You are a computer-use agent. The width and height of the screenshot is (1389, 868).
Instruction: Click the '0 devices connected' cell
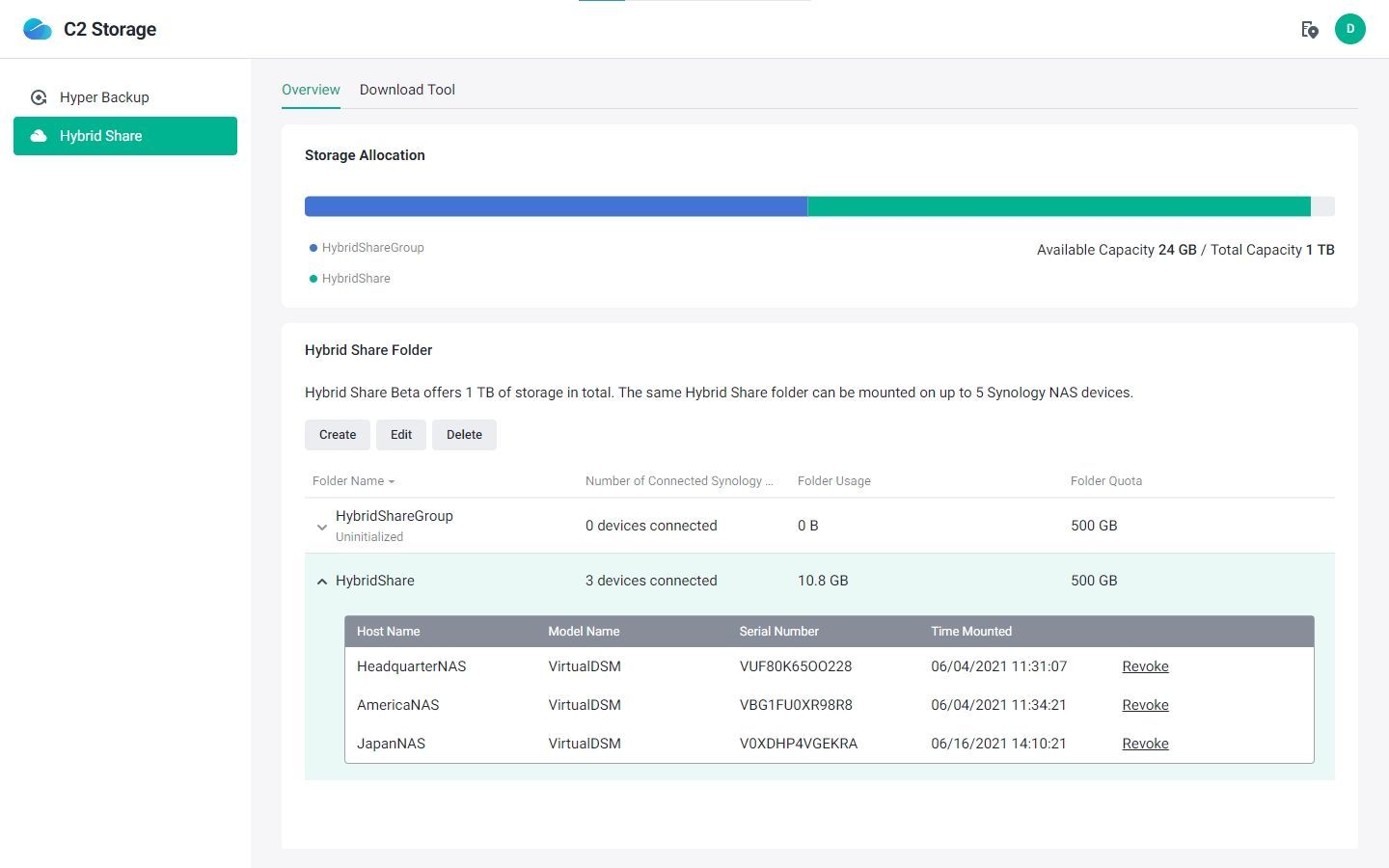[x=651, y=526]
